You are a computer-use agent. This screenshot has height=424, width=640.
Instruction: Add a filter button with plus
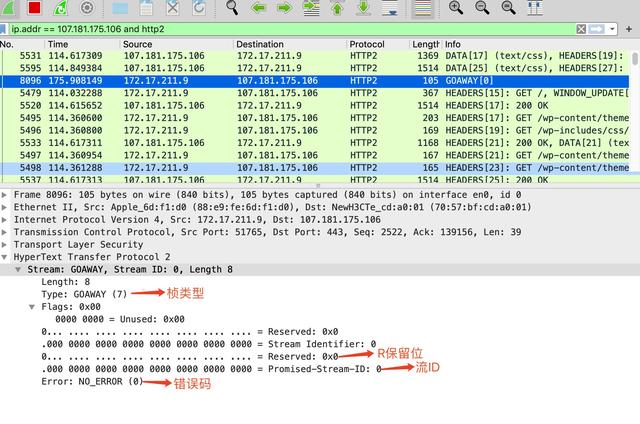629,29
